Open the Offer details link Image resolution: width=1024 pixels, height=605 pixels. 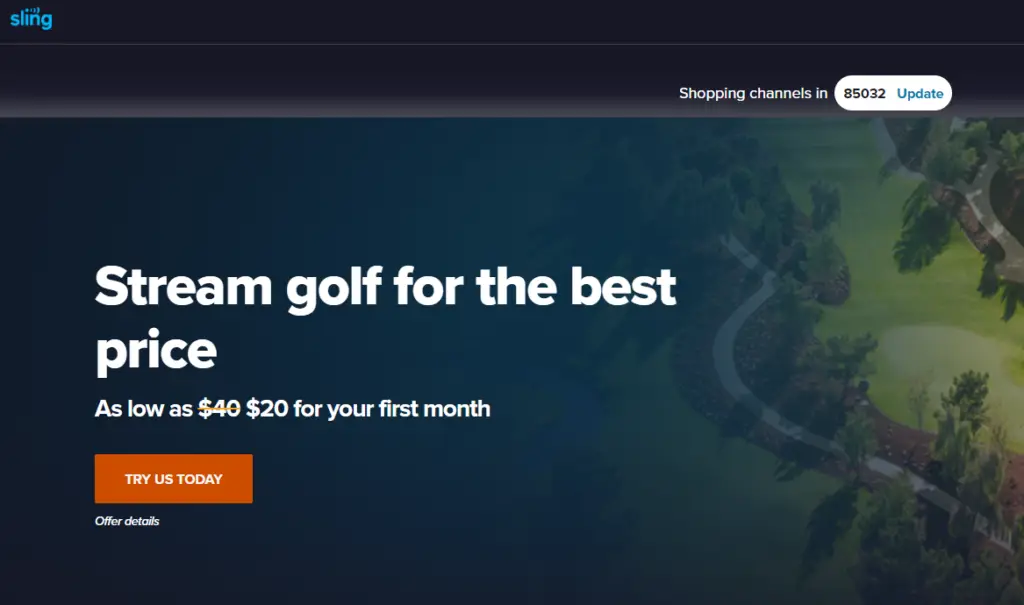pyautogui.click(x=127, y=521)
